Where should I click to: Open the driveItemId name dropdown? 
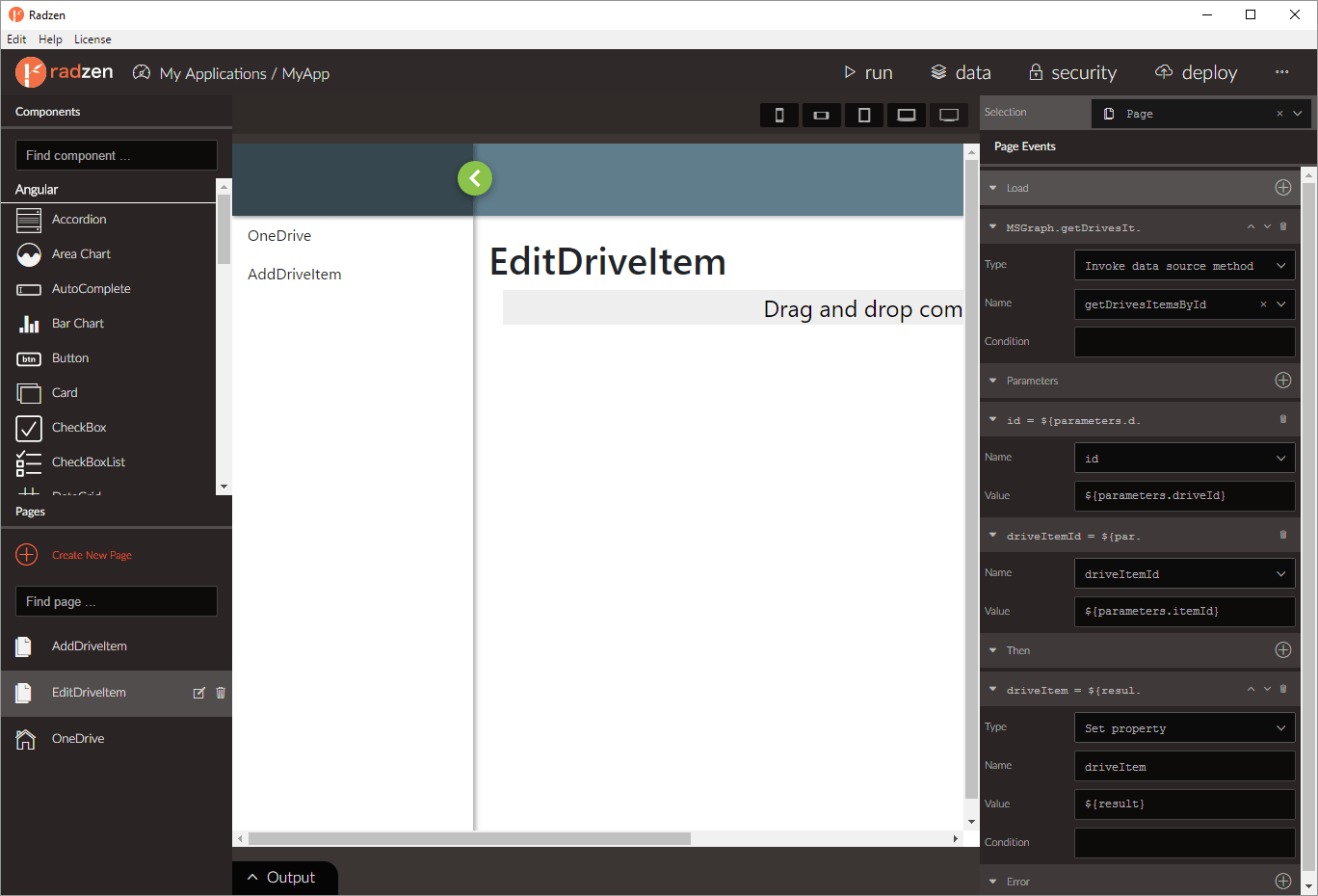pyautogui.click(x=1281, y=574)
